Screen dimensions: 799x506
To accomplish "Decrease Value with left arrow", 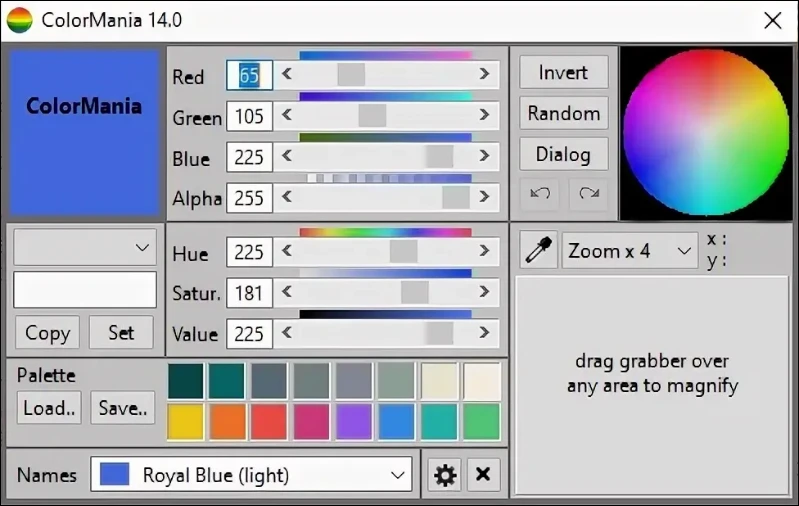I will pos(287,333).
